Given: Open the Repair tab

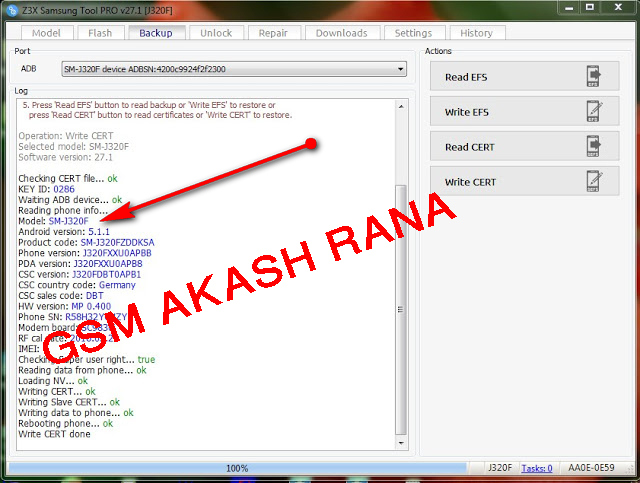Looking at the screenshot, I should (273, 33).
